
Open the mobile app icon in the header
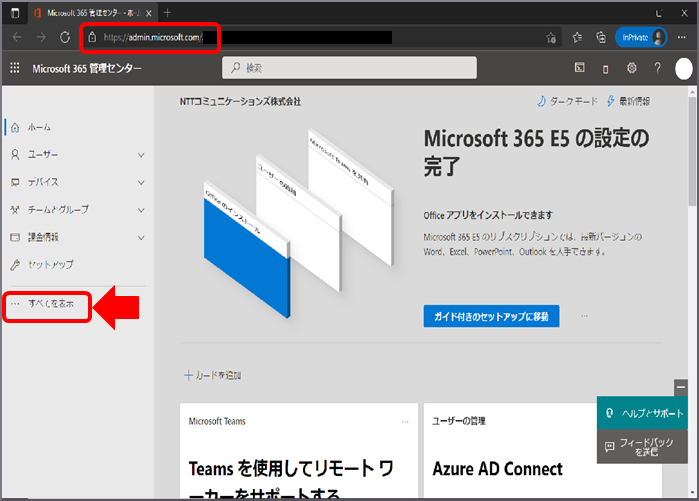605,69
